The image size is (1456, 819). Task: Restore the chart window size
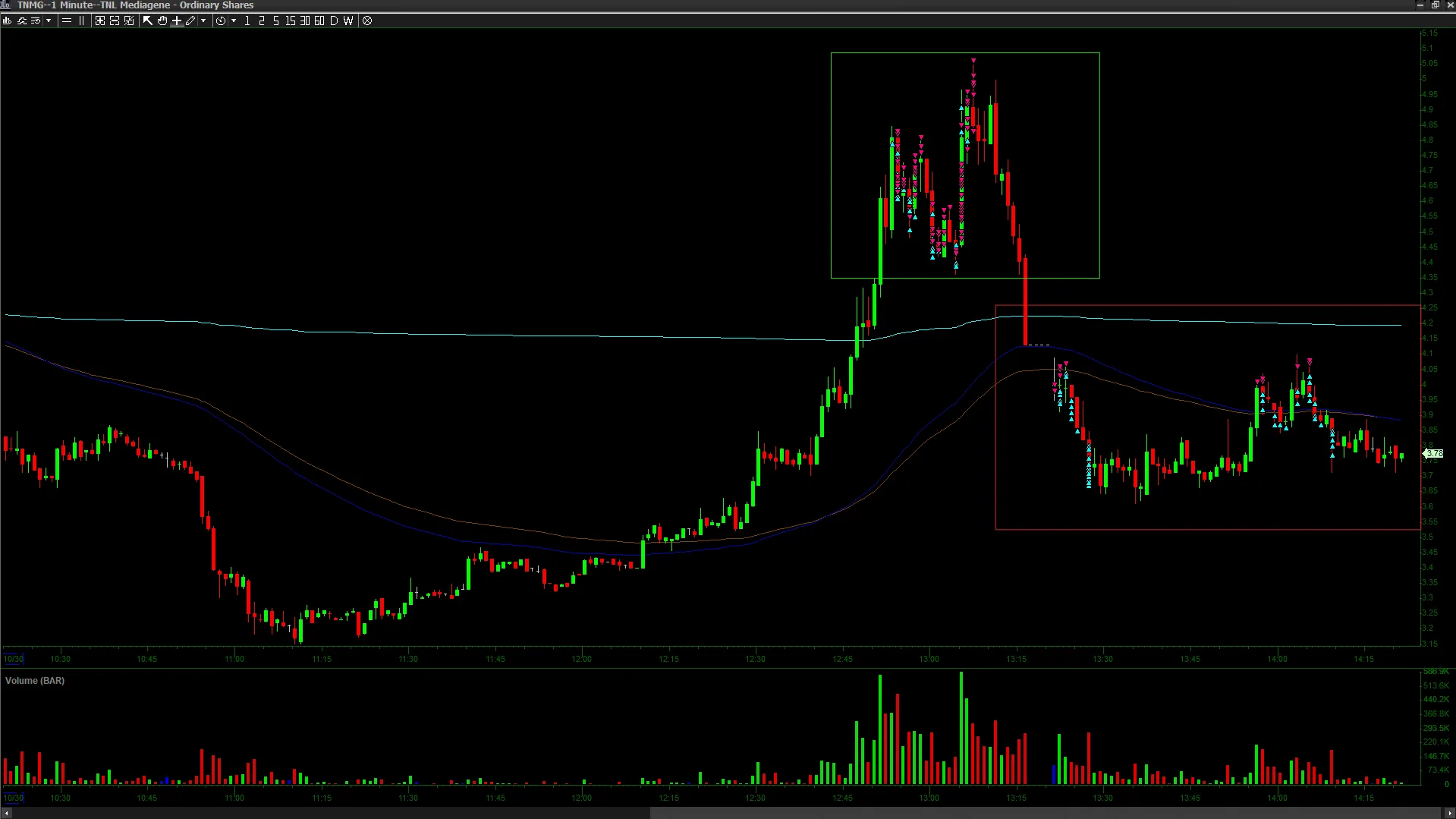click(x=1436, y=5)
